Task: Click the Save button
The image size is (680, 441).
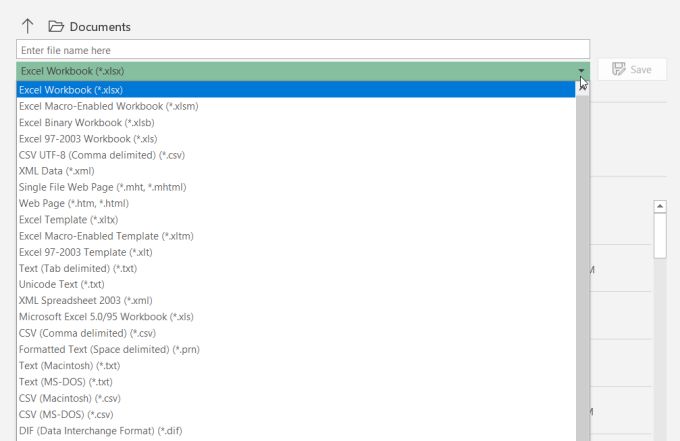Action: pos(632,69)
